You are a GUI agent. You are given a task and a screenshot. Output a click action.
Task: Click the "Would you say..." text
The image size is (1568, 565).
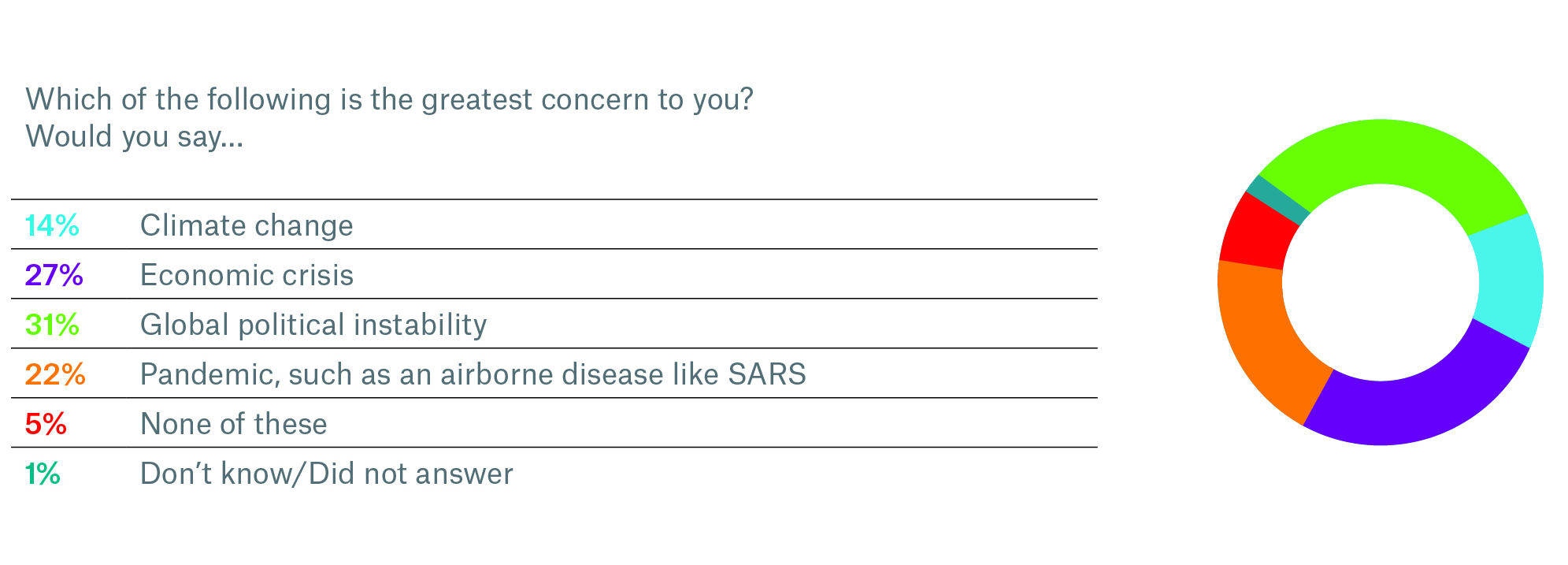coord(135,137)
